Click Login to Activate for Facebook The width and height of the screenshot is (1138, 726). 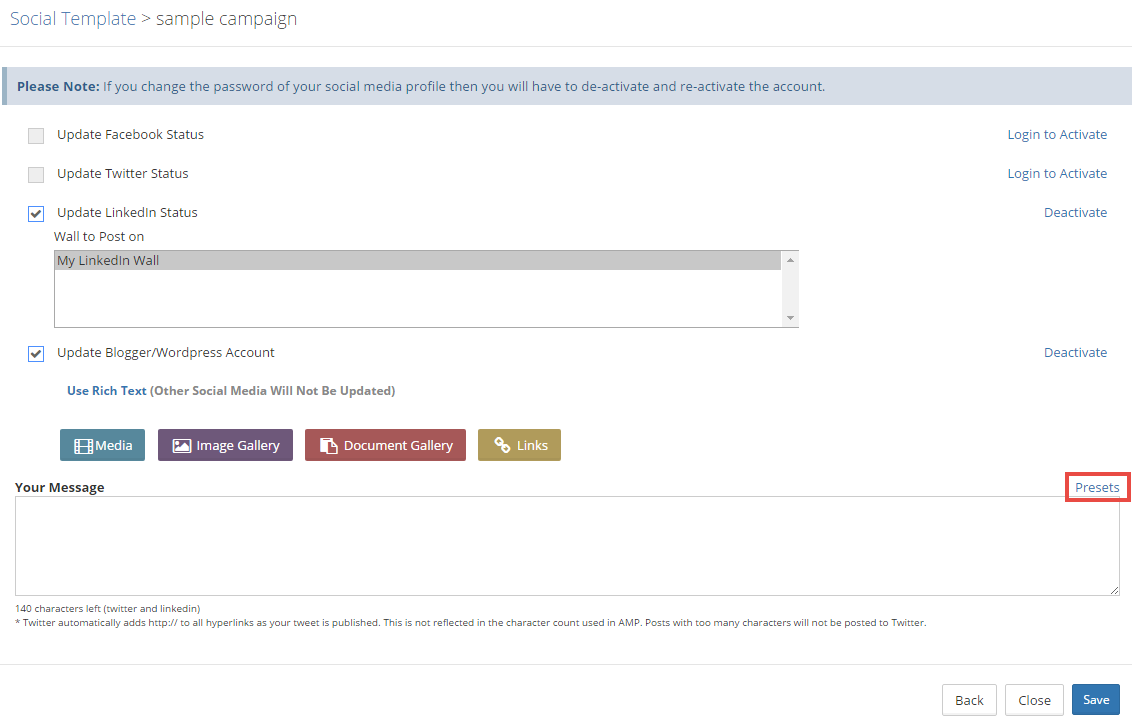pyautogui.click(x=1057, y=135)
